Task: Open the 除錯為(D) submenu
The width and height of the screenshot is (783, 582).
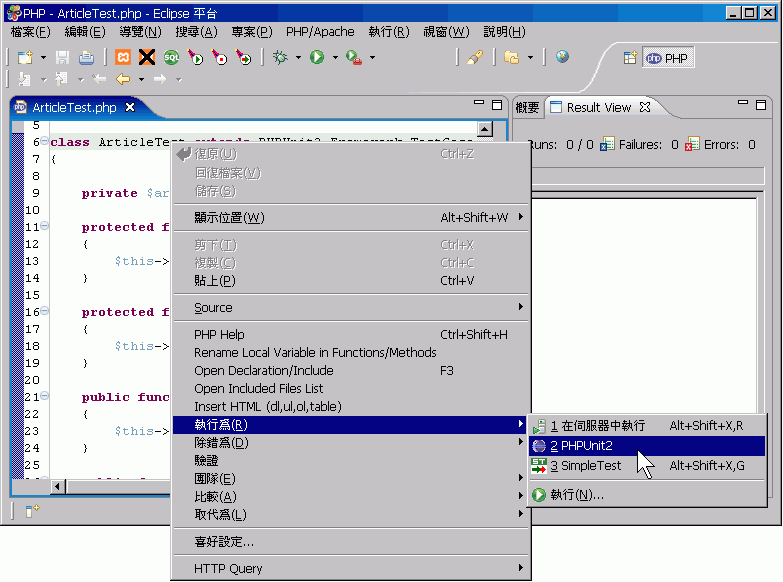Action: pyautogui.click(x=351, y=443)
